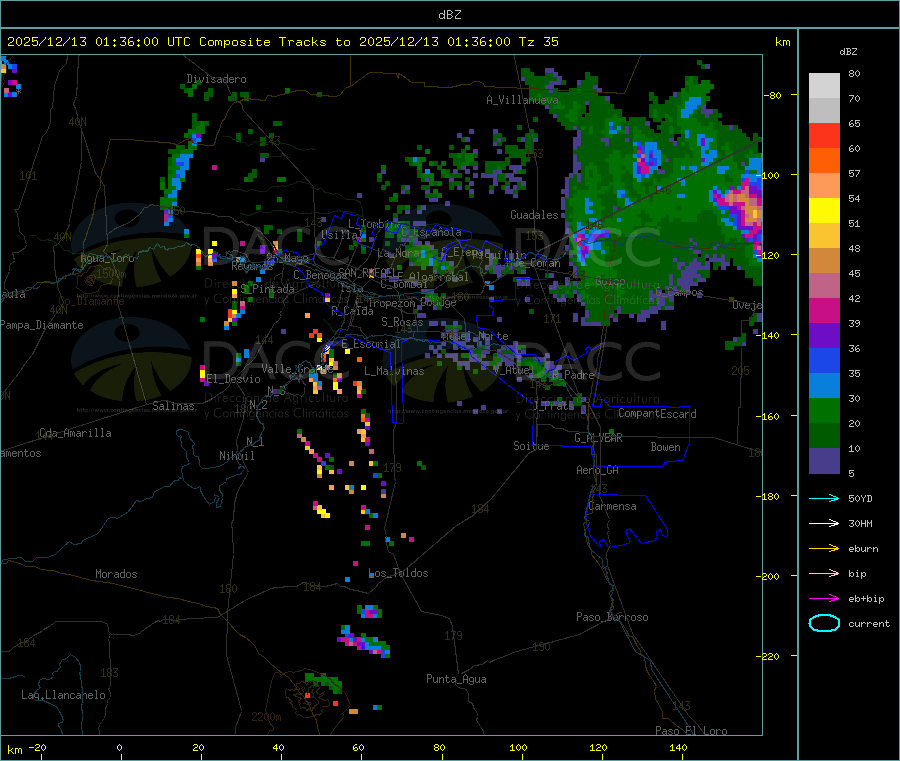Click the 'L_Malvinas' map label
Image resolution: width=900 pixels, height=761 pixels.
394,371
